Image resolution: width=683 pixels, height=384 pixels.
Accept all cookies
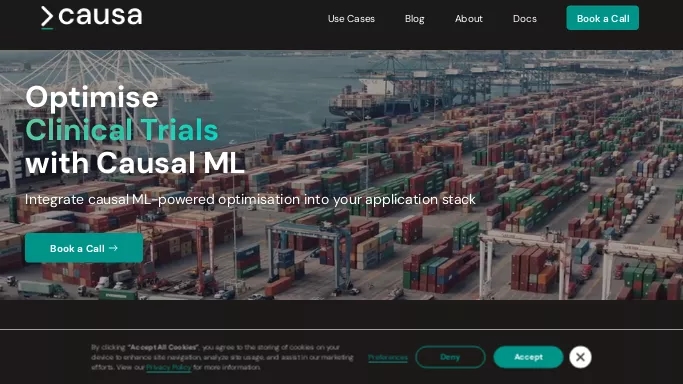[x=528, y=357]
